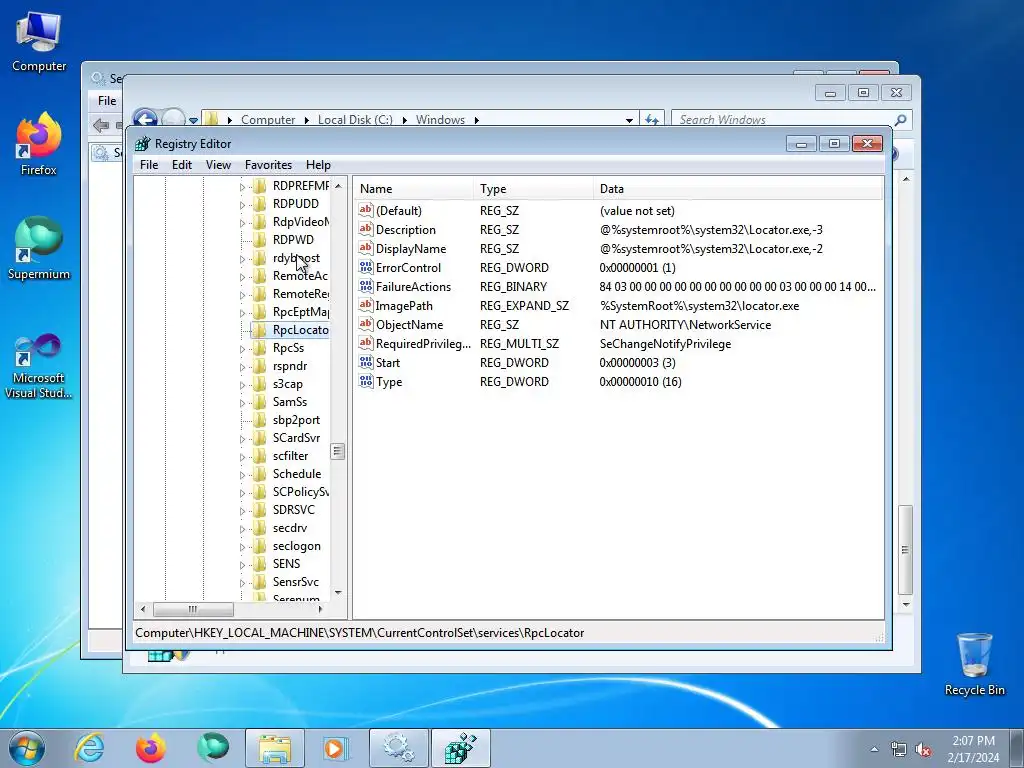This screenshot has height=768, width=1024.
Task: Sort values by the Type column header
Action: (x=533, y=189)
